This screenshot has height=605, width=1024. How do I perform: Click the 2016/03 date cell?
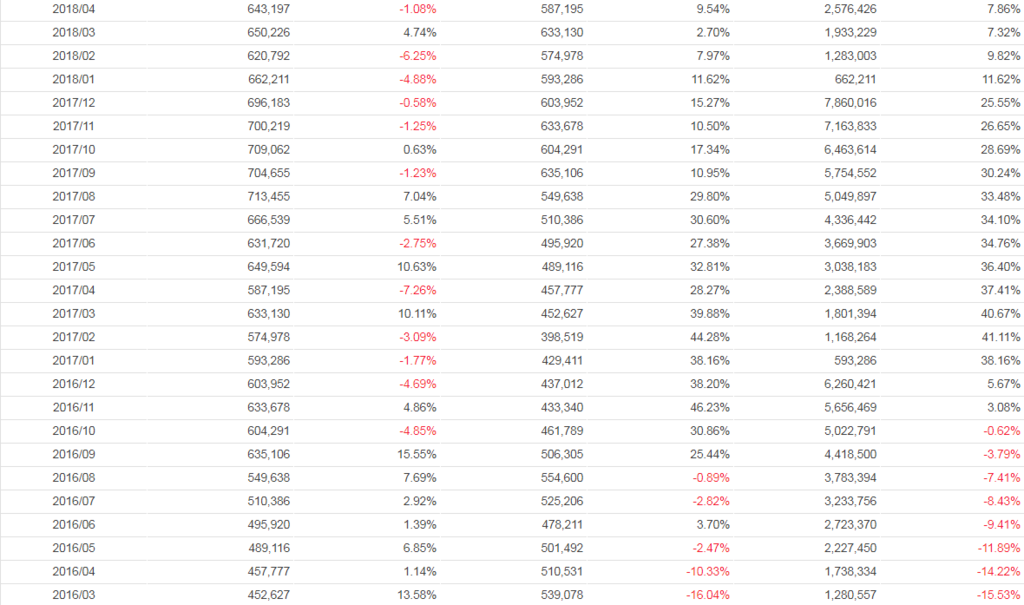69,595
